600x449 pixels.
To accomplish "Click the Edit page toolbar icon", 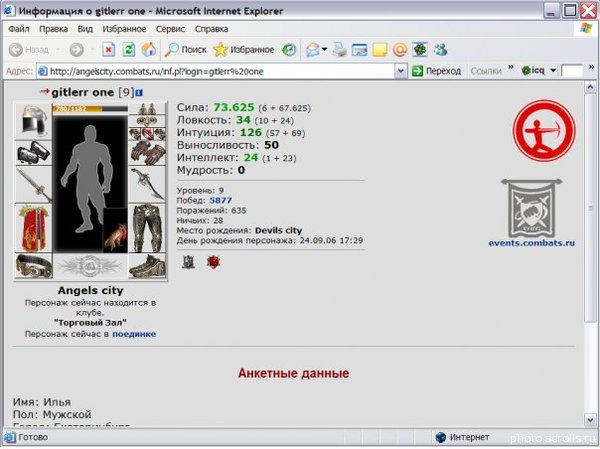I will pos(359,50).
